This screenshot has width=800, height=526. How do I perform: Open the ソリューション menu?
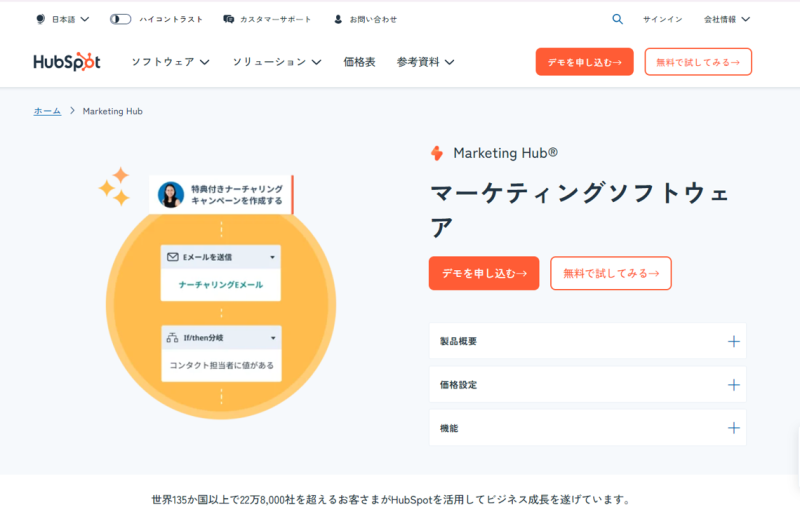coord(277,62)
